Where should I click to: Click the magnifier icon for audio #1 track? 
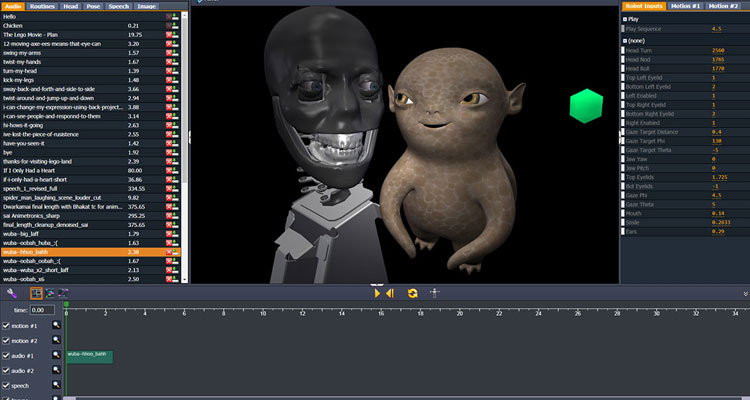point(57,355)
